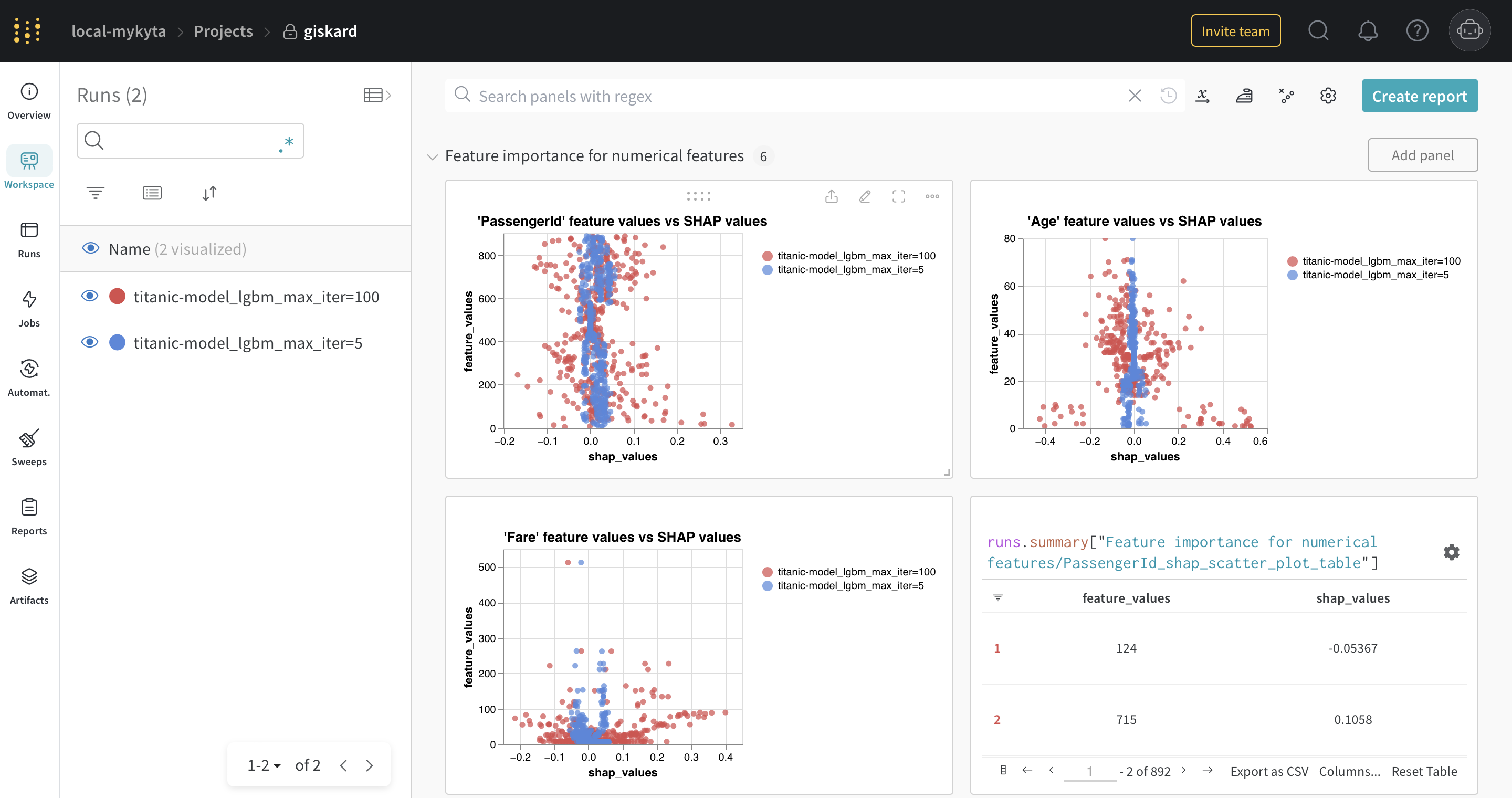Viewport: 1512px width, 798px height.
Task: Expand the runs table view
Action: tap(377, 95)
